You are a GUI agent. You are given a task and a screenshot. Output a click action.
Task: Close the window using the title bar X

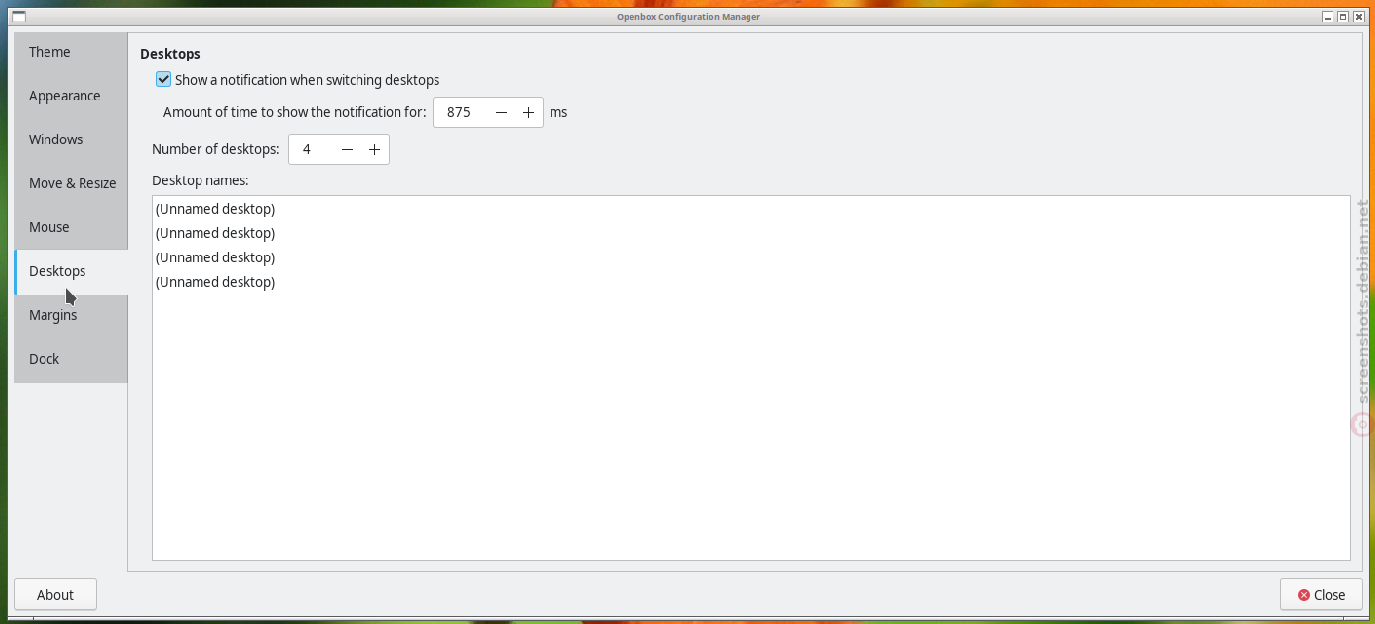[1358, 17]
